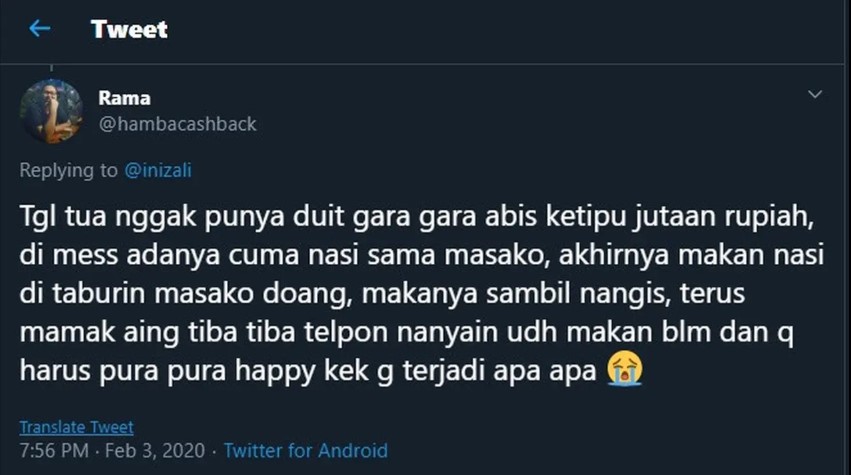Screen dimensions: 851x475
Task: Click the back arrow icon
Action: point(39,29)
